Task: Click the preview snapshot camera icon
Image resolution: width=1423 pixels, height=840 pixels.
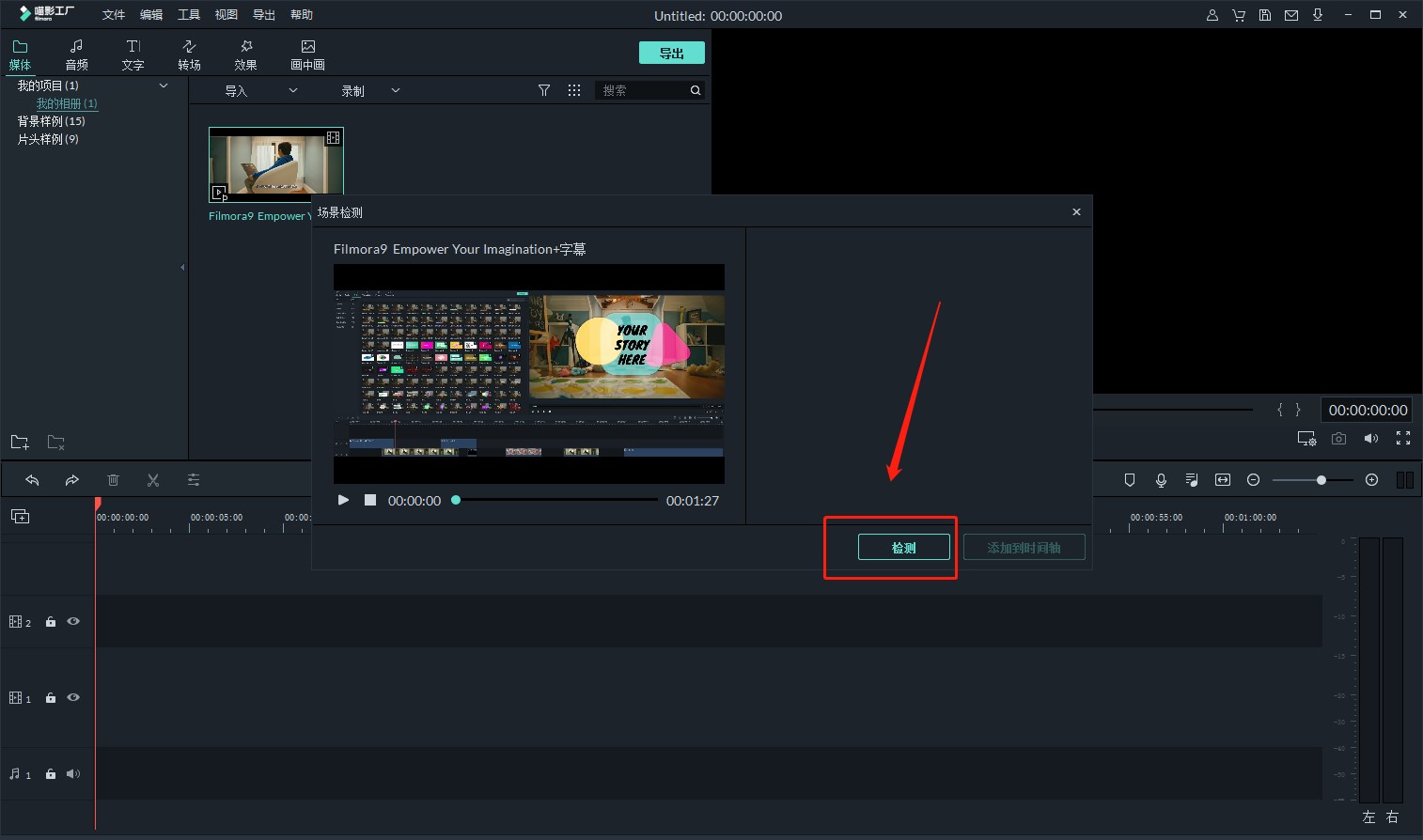Action: point(1339,439)
